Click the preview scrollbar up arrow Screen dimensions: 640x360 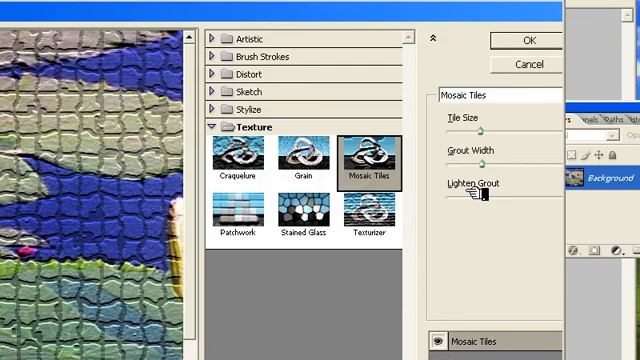[189, 38]
